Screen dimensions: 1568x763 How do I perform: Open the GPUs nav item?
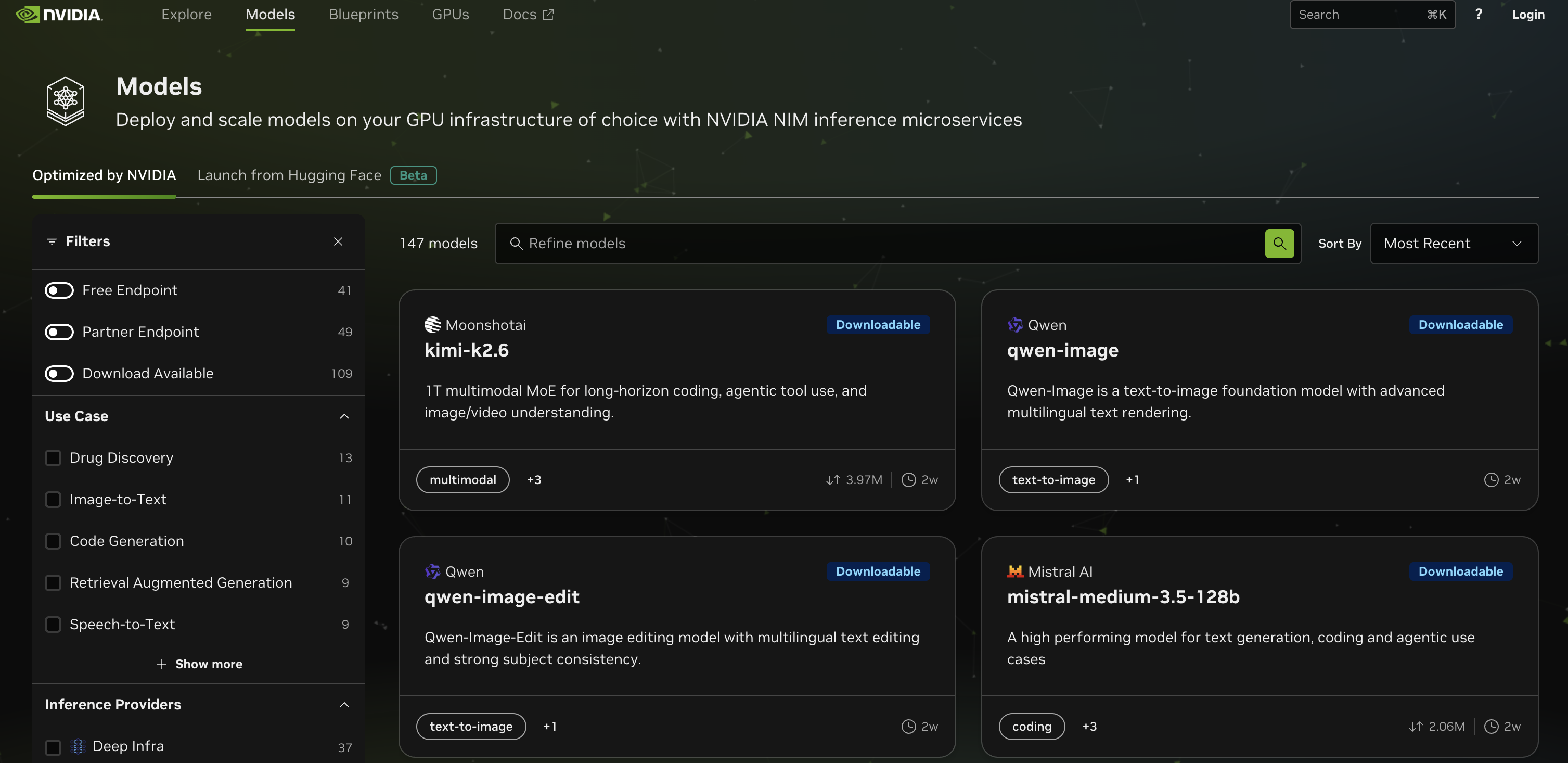tap(451, 15)
